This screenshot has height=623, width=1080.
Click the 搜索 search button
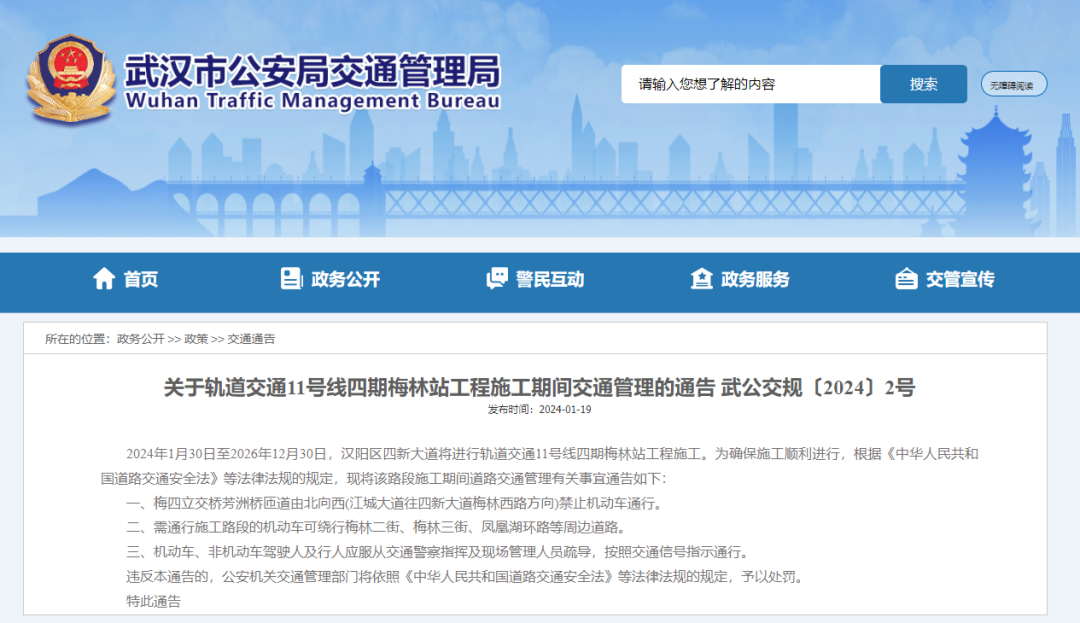922,84
